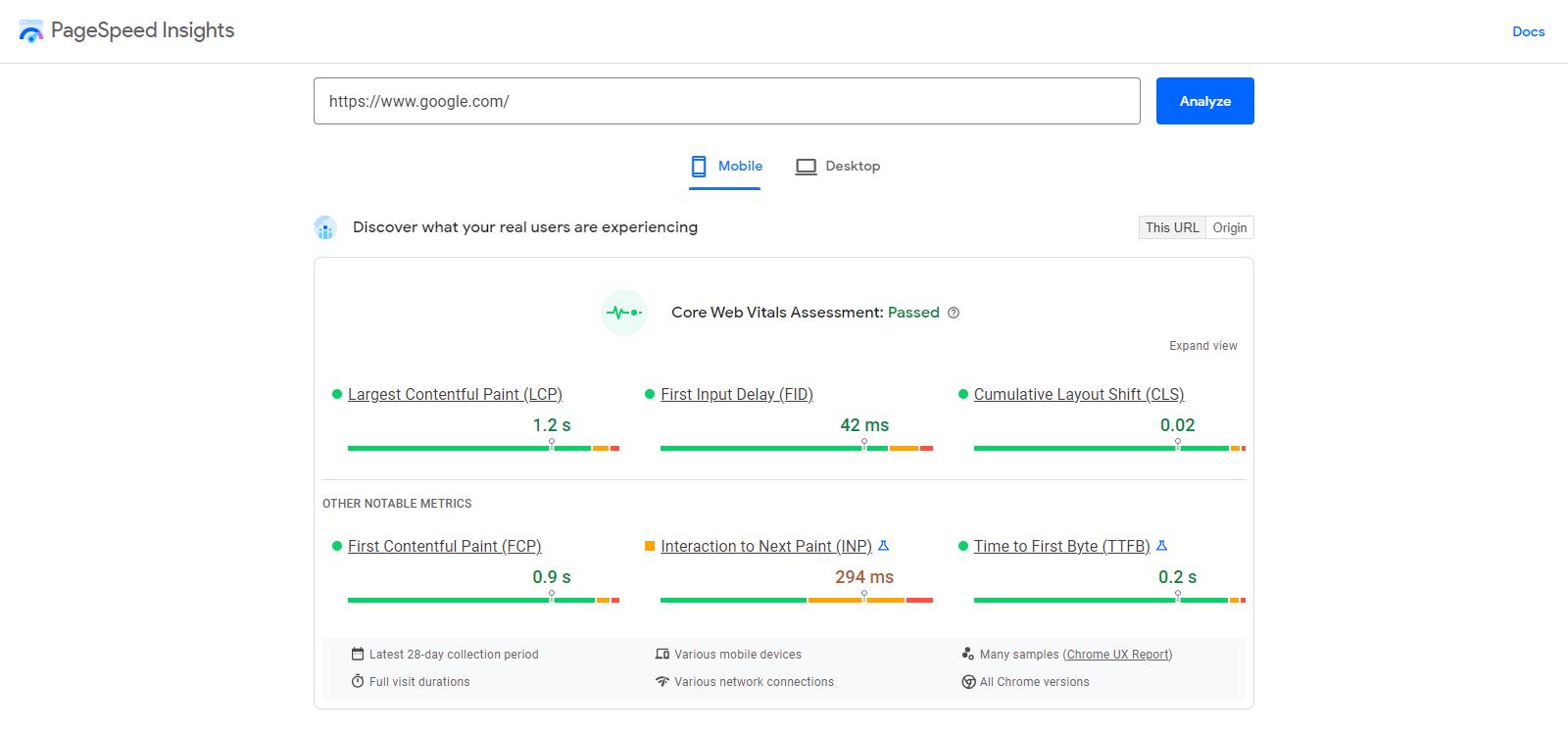Click green status dot for TTFB
This screenshot has height=734, width=1568.
click(x=963, y=546)
